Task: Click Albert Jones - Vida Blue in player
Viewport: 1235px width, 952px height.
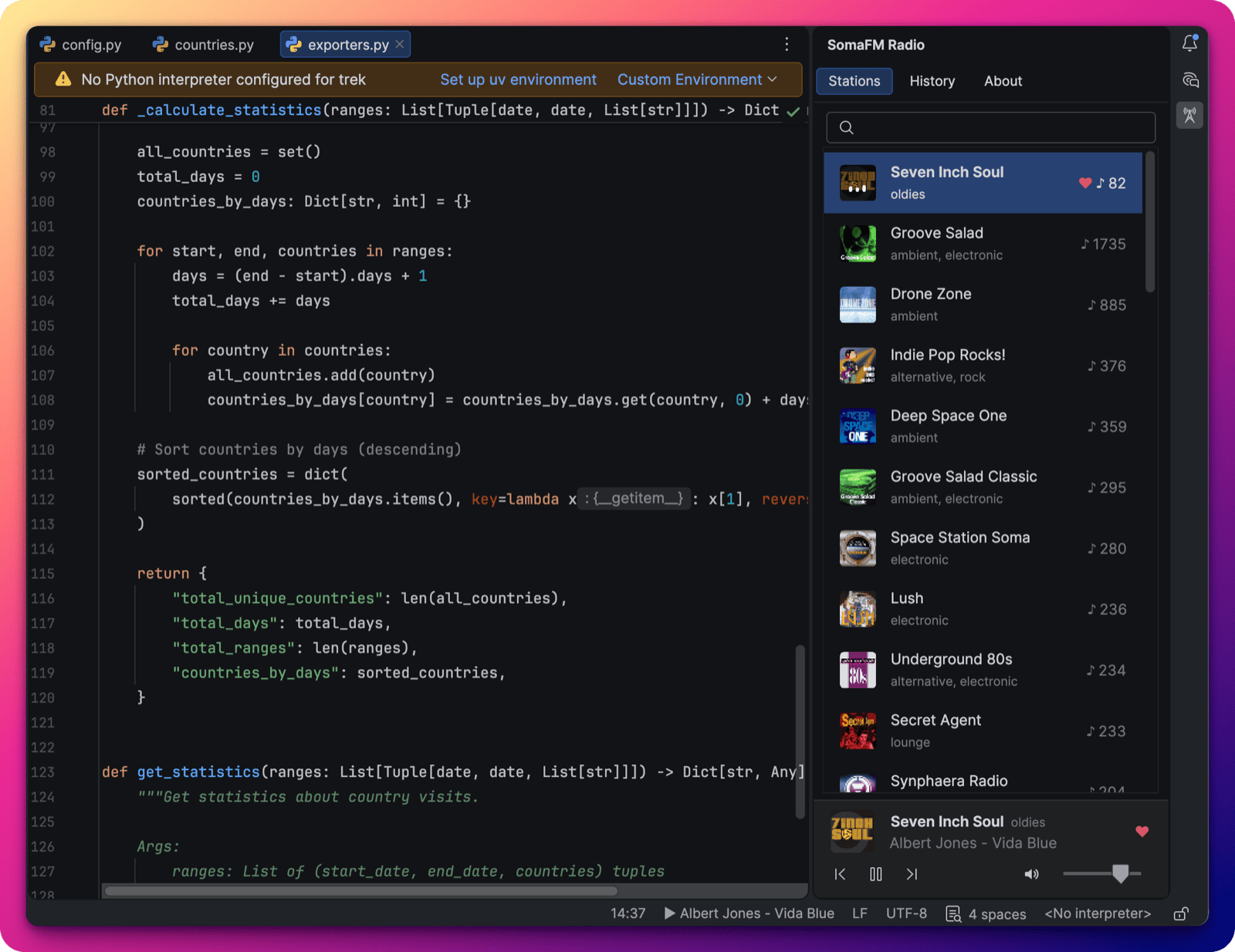Action: (x=973, y=843)
